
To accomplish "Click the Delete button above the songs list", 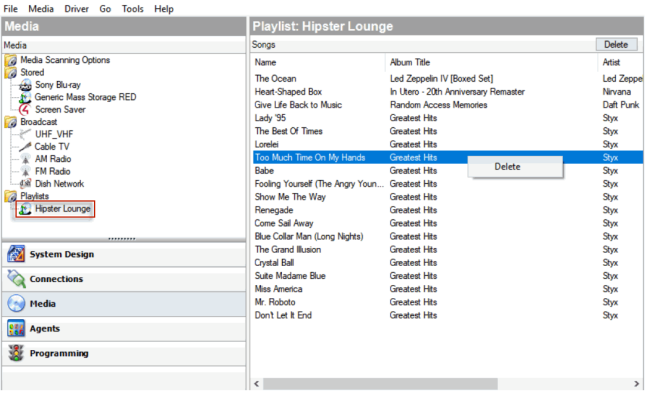I will pos(616,44).
